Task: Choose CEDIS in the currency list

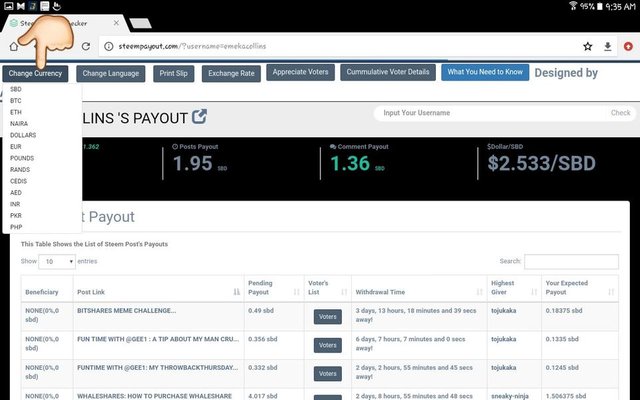Action: [19, 181]
